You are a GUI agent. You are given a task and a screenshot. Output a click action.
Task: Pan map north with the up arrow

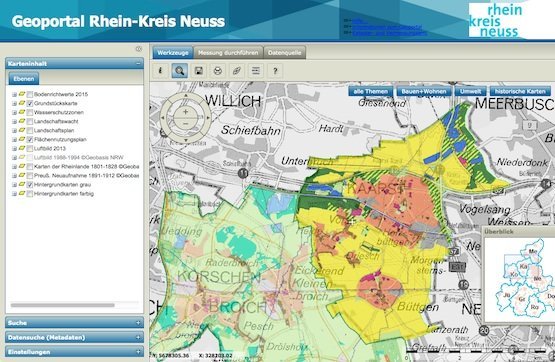point(185,96)
